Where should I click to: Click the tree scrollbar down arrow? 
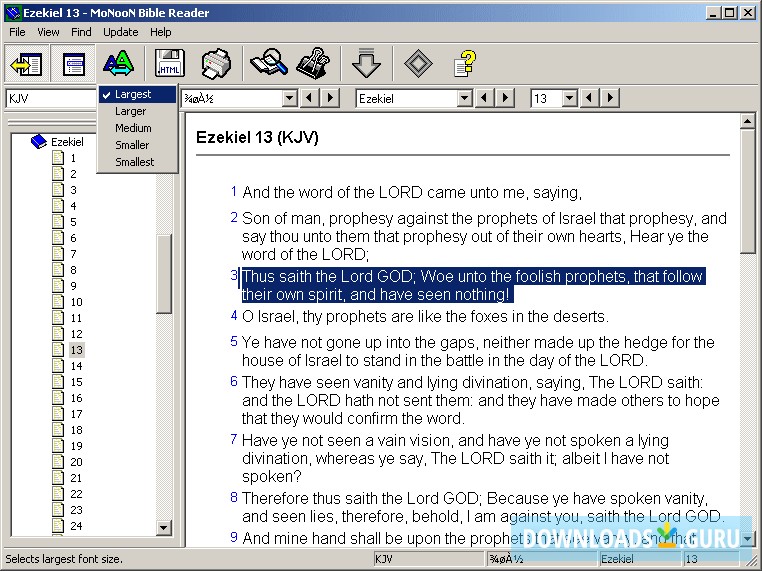click(164, 527)
